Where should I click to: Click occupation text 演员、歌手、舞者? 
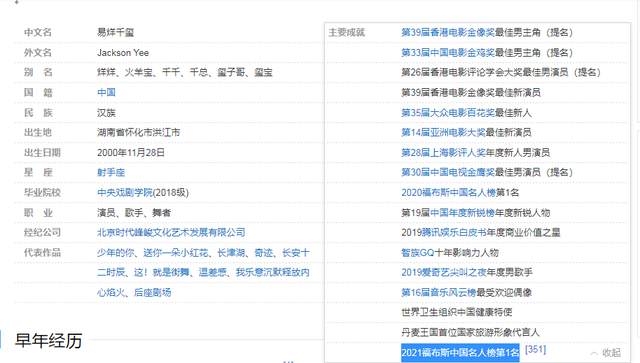pos(134,213)
